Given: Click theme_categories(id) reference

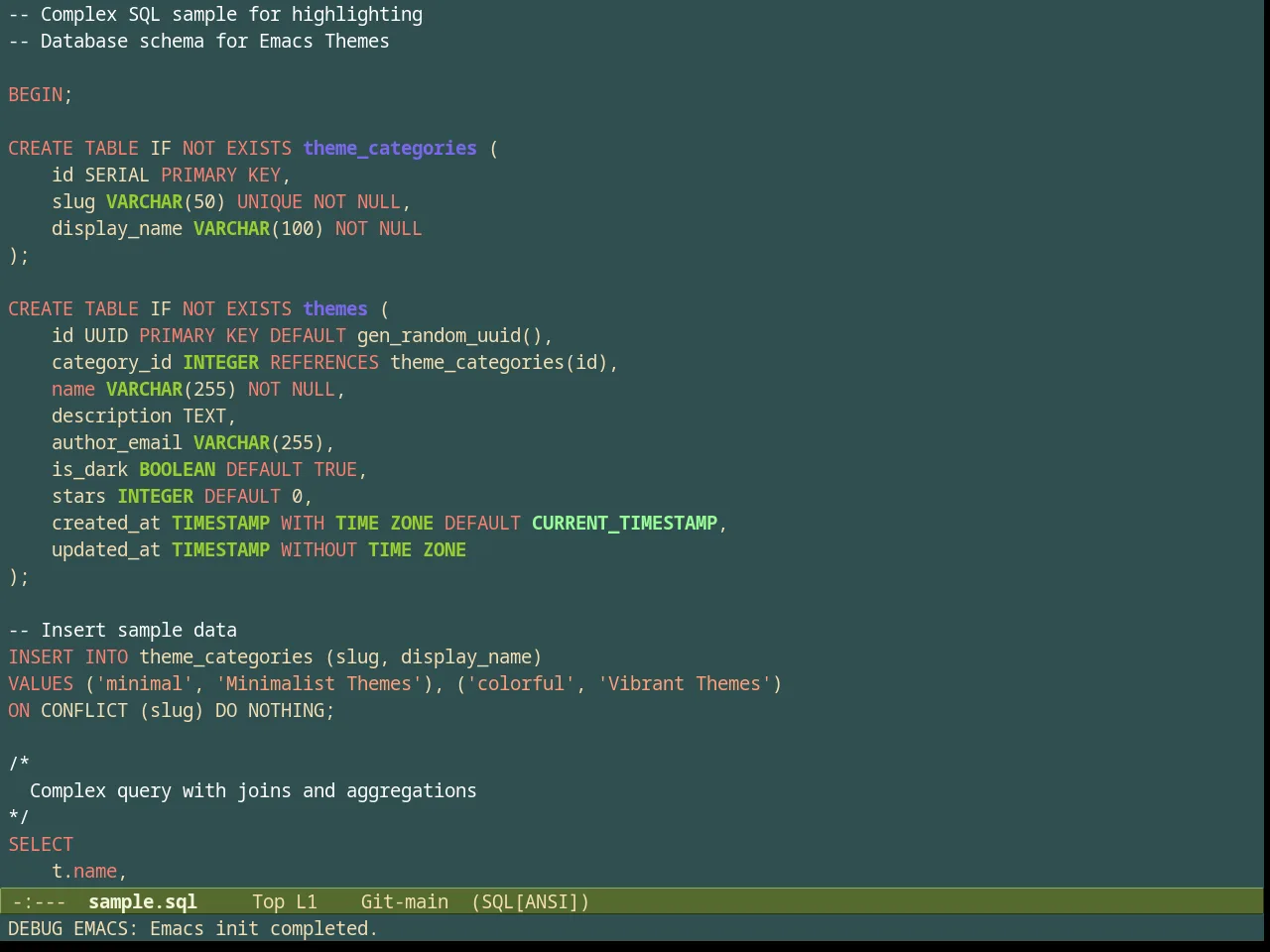Looking at the screenshot, I should [499, 362].
